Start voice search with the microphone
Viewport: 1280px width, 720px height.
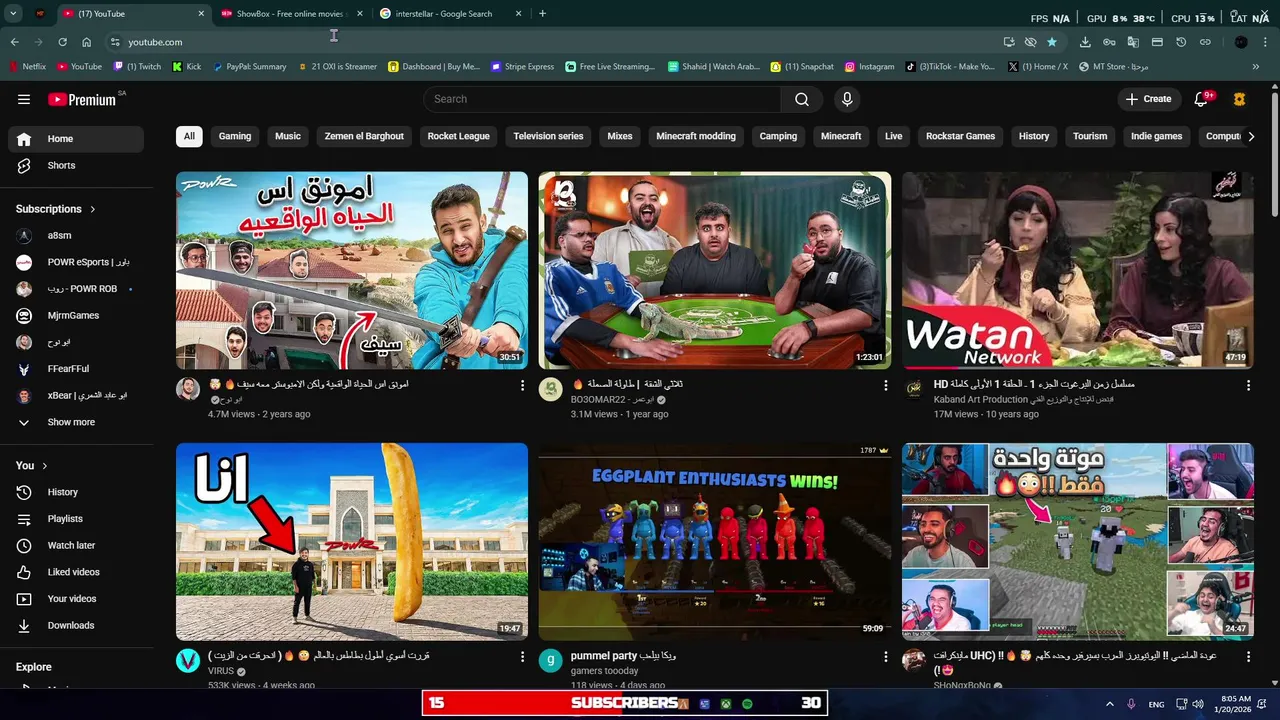[847, 99]
